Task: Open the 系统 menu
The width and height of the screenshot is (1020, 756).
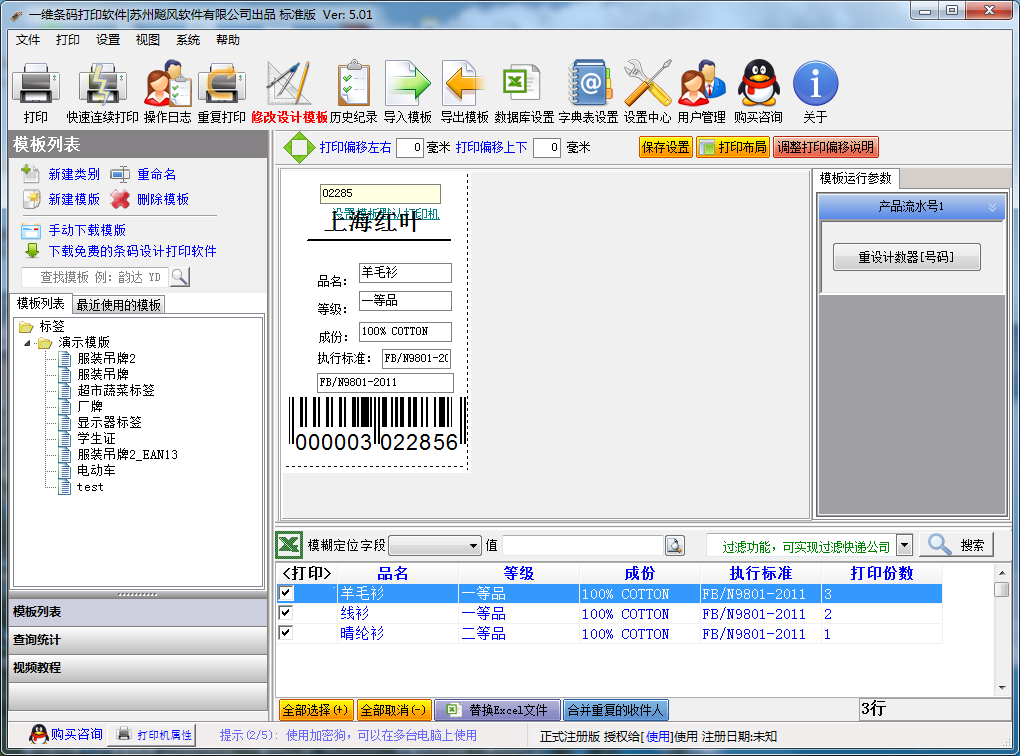Action: point(188,40)
